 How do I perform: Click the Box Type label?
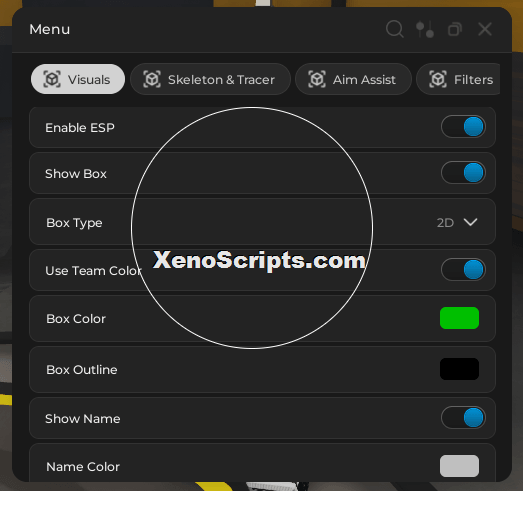(74, 223)
